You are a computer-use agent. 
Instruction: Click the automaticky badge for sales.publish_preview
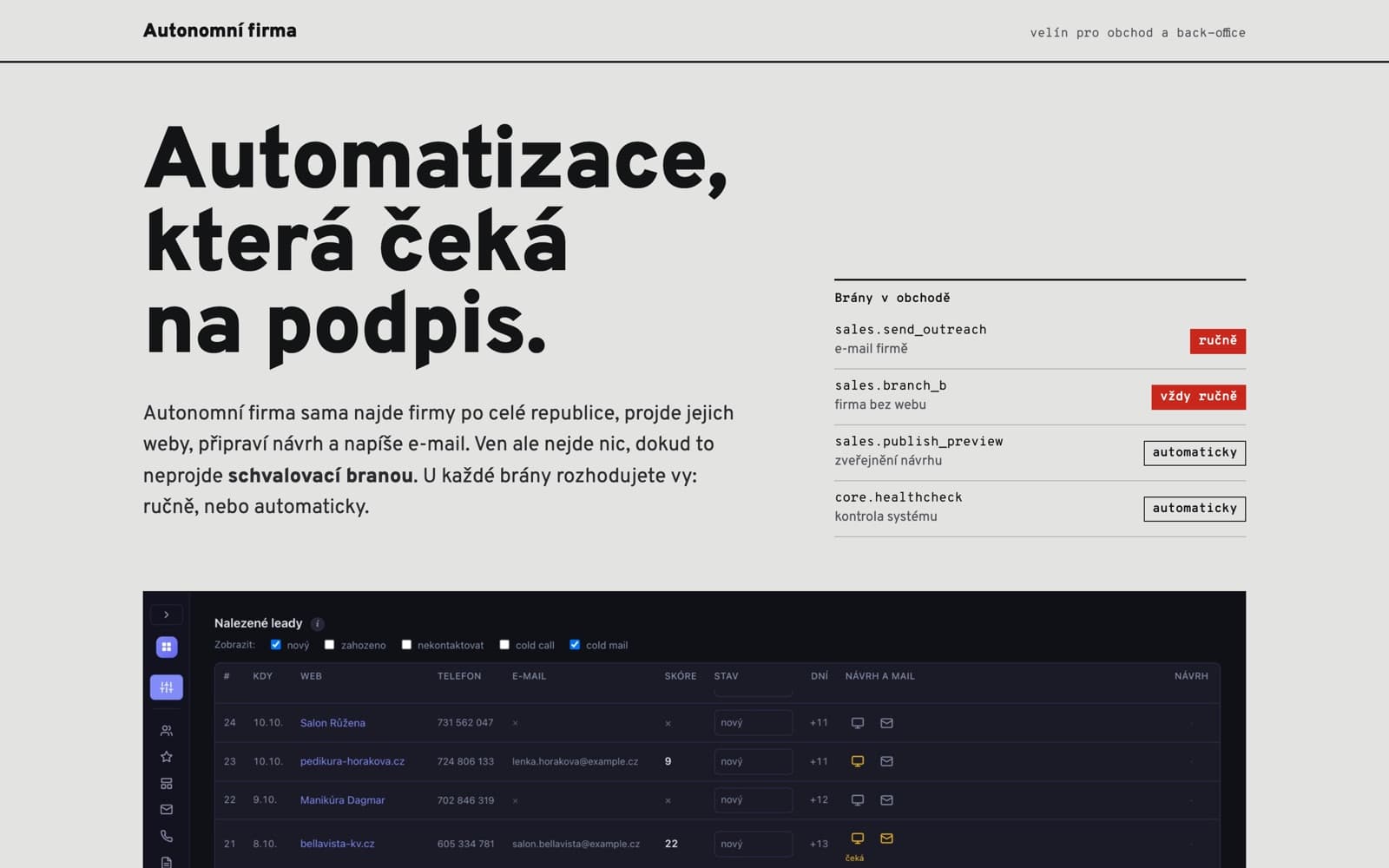click(x=1195, y=453)
